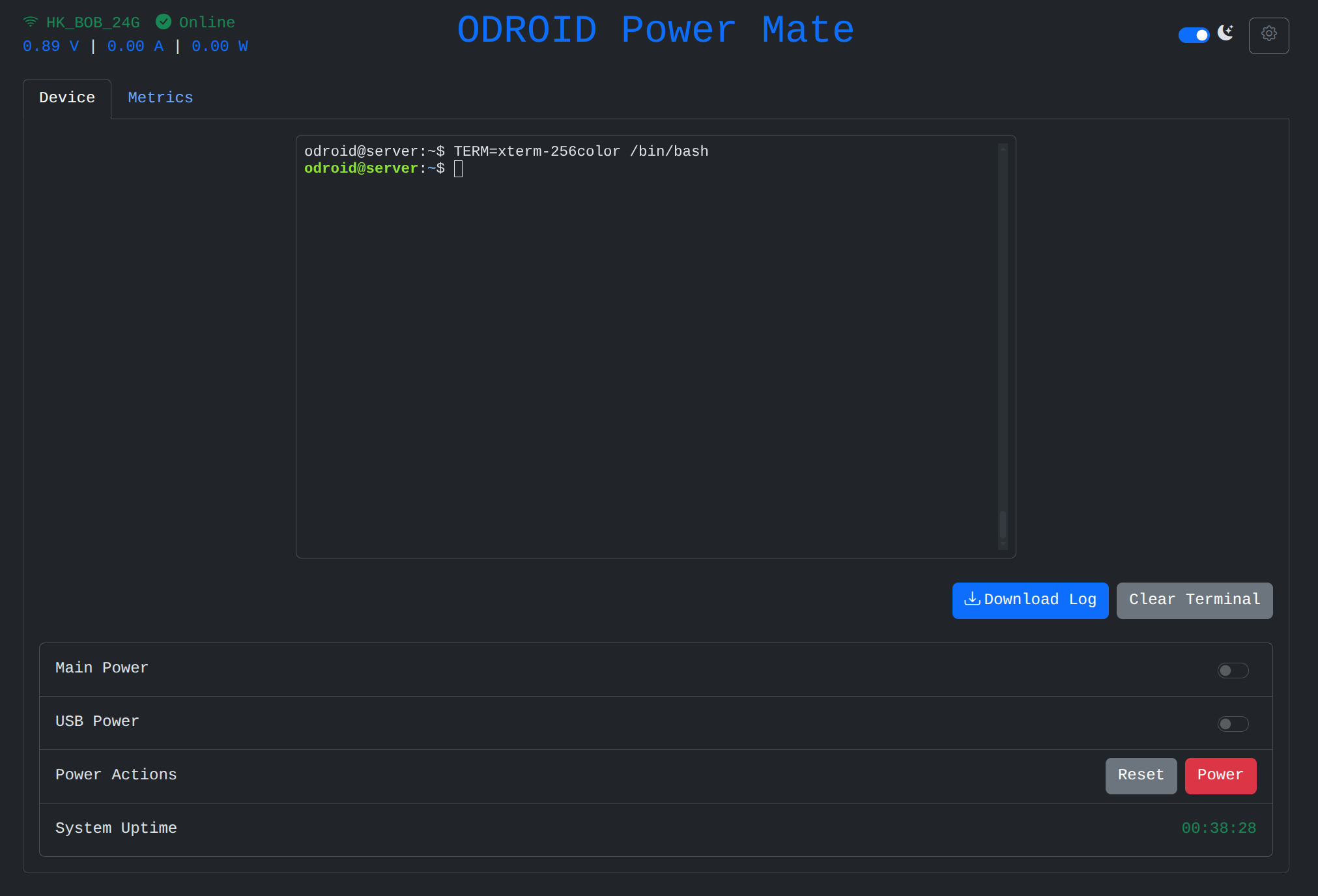Toggle the dark theme switch
1318x896 pixels.
coord(1194,35)
